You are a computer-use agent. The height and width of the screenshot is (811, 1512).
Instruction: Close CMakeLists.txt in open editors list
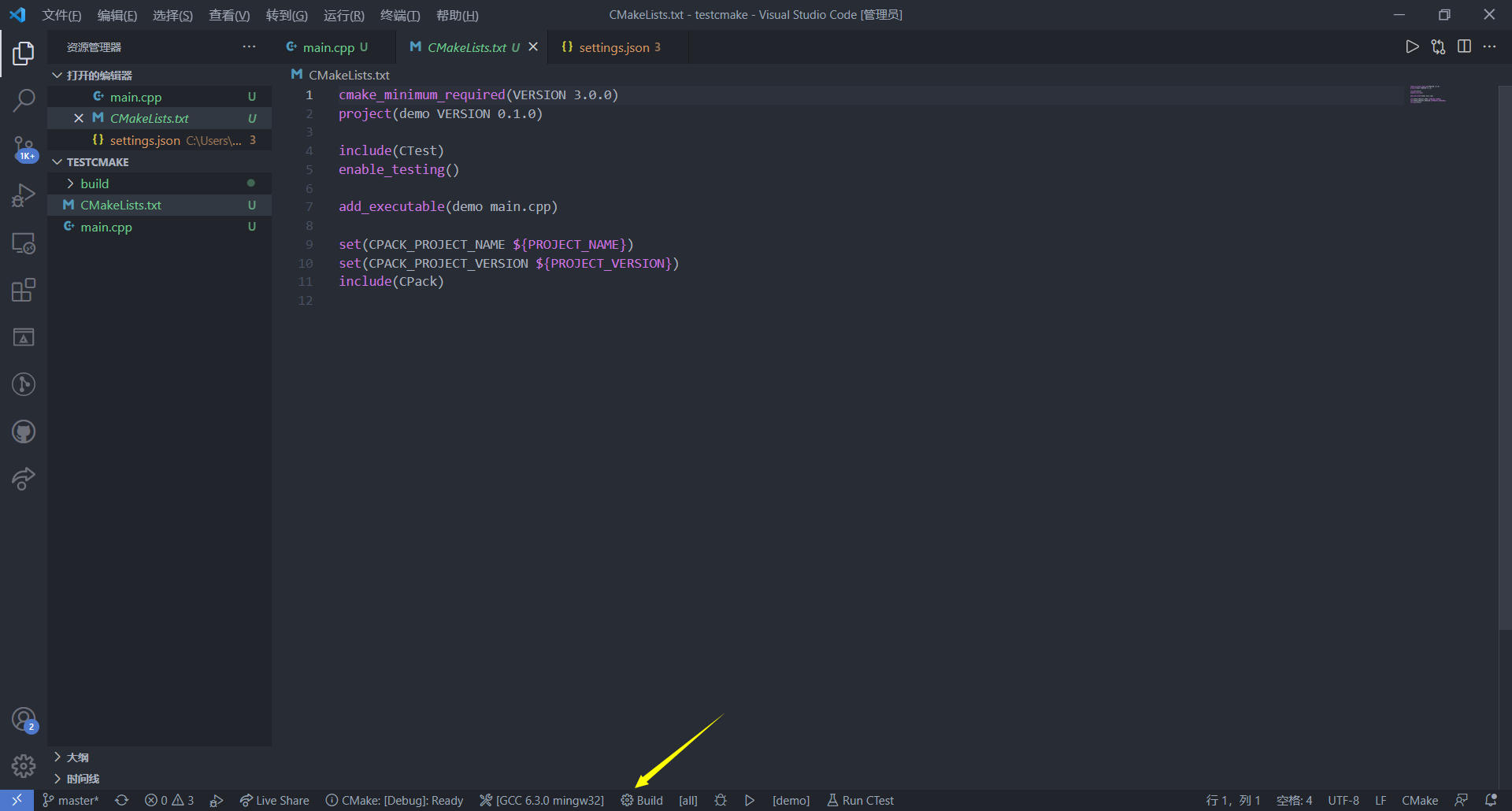click(x=79, y=118)
